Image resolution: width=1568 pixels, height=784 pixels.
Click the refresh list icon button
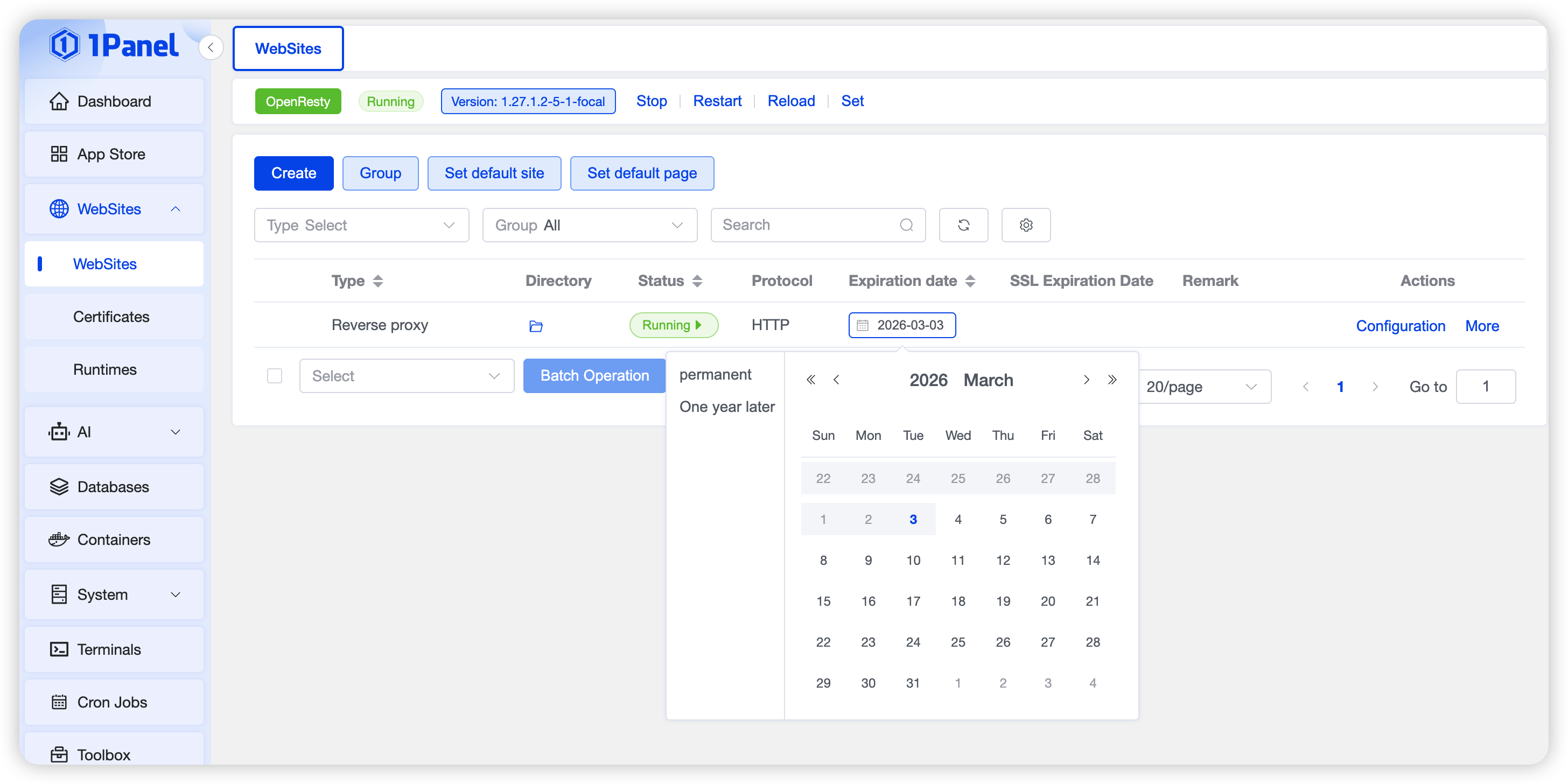click(x=963, y=225)
